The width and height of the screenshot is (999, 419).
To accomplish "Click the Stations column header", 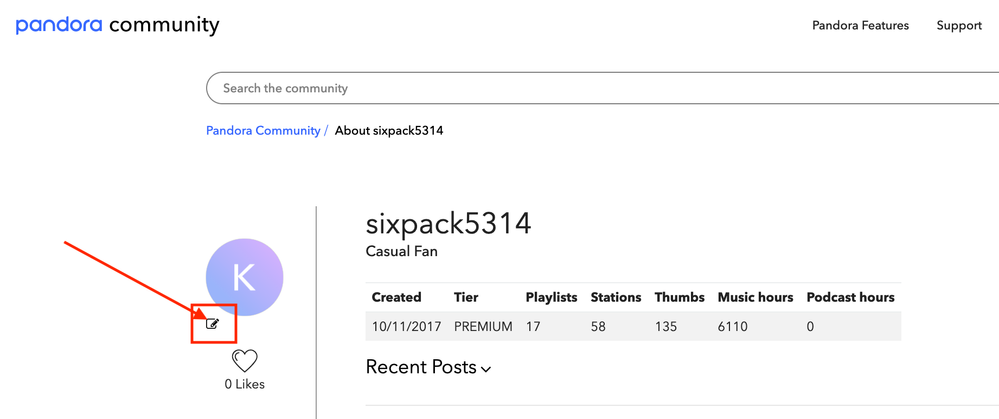I will pyautogui.click(x=615, y=297).
